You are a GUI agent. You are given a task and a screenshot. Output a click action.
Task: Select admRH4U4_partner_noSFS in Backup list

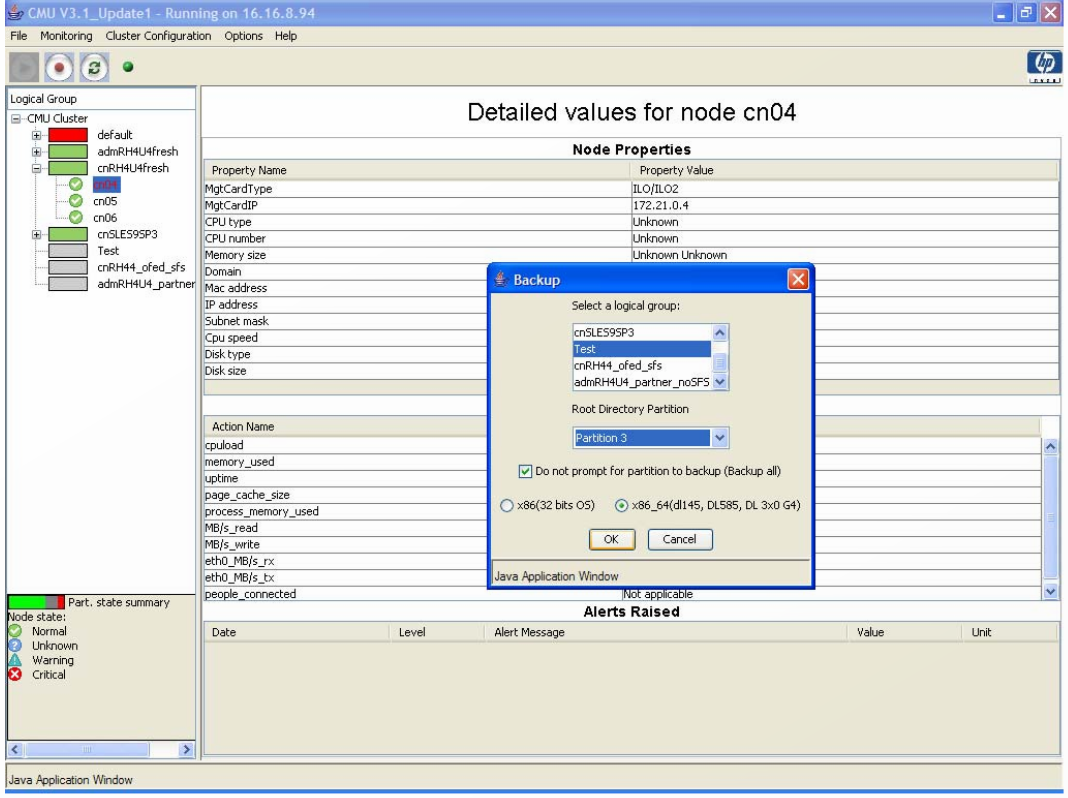(x=642, y=382)
